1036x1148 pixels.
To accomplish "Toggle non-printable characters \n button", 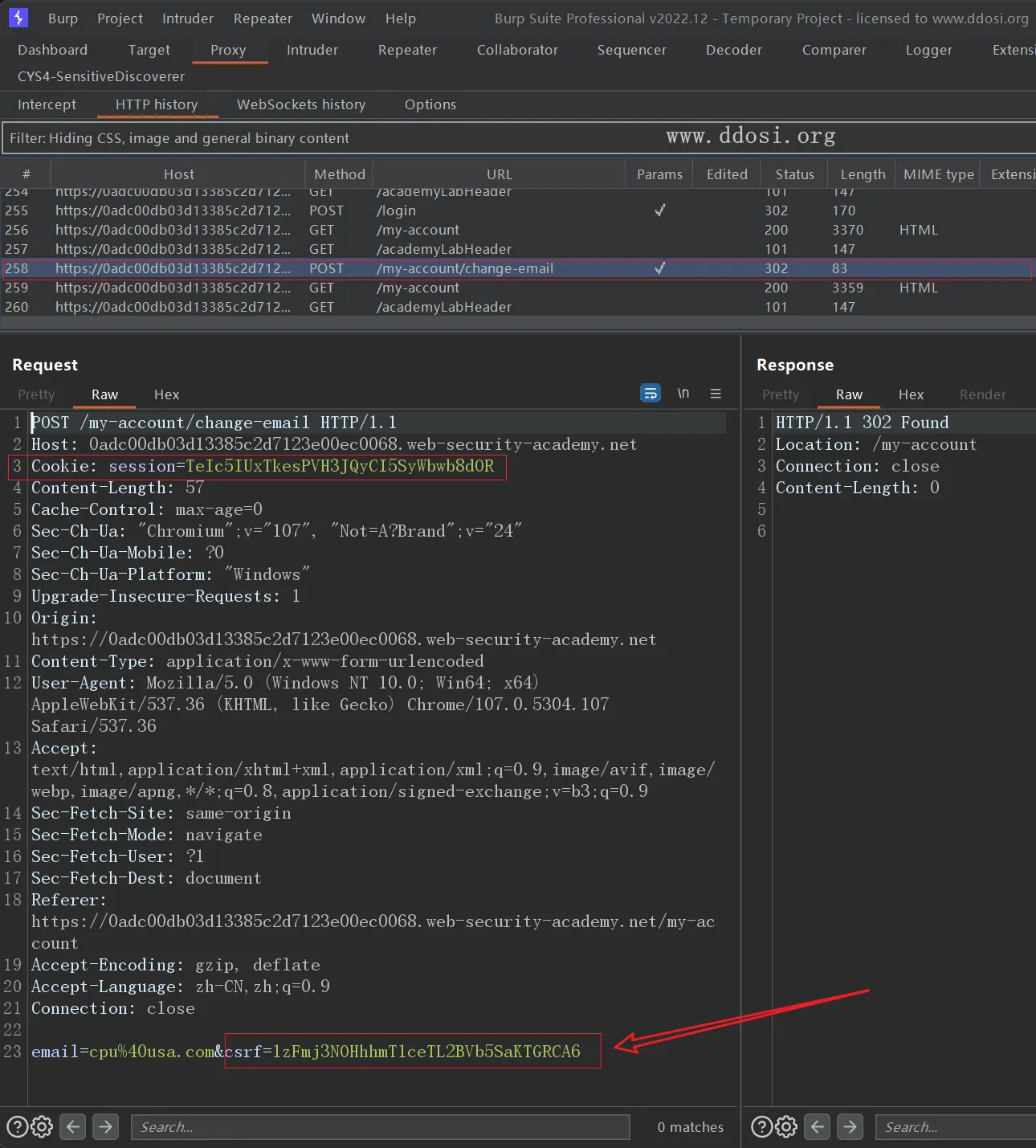I will [x=683, y=393].
